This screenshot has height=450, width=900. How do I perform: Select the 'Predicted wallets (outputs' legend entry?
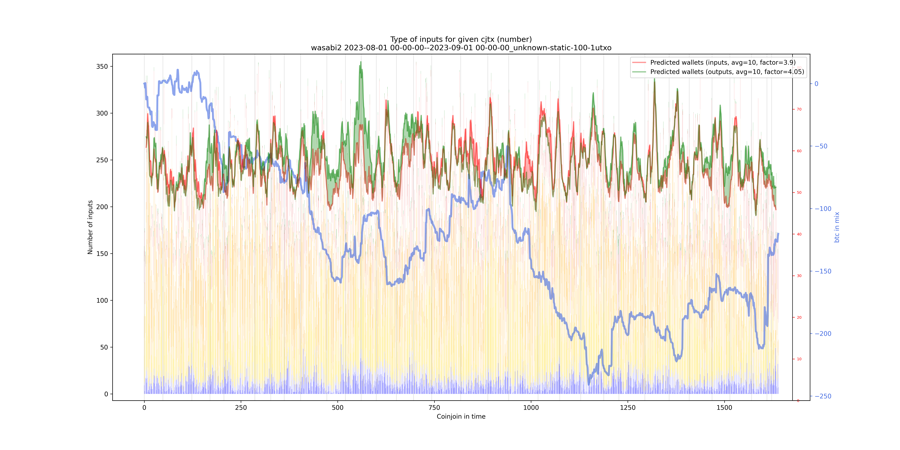(727, 72)
